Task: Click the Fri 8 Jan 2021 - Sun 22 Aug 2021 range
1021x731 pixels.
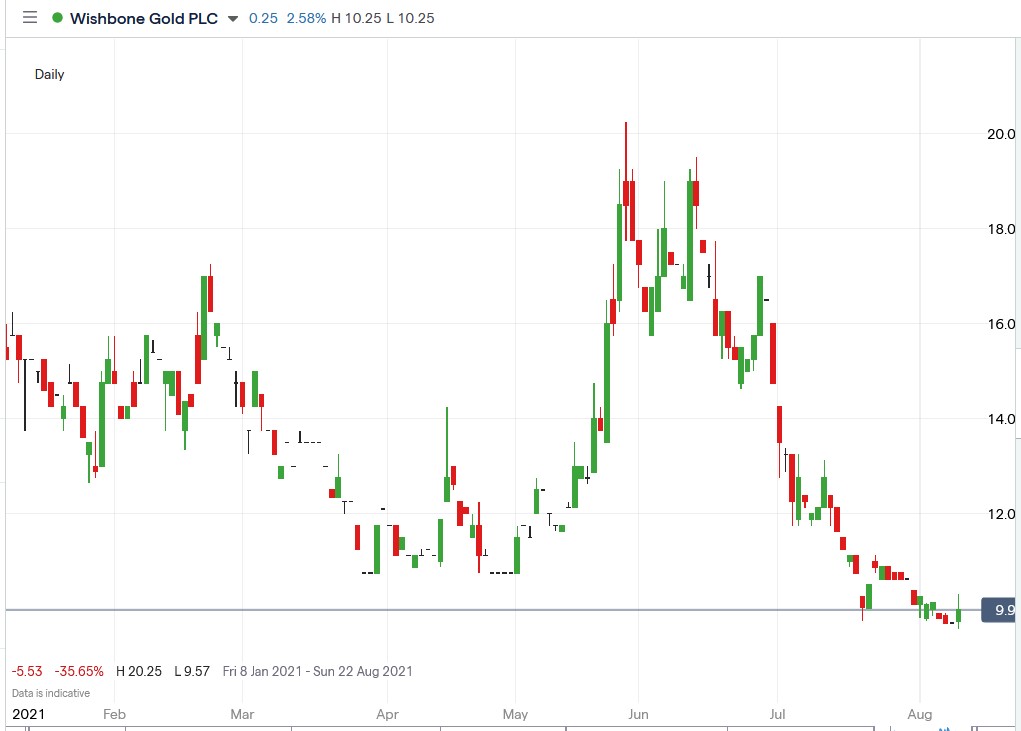Action: 318,671
